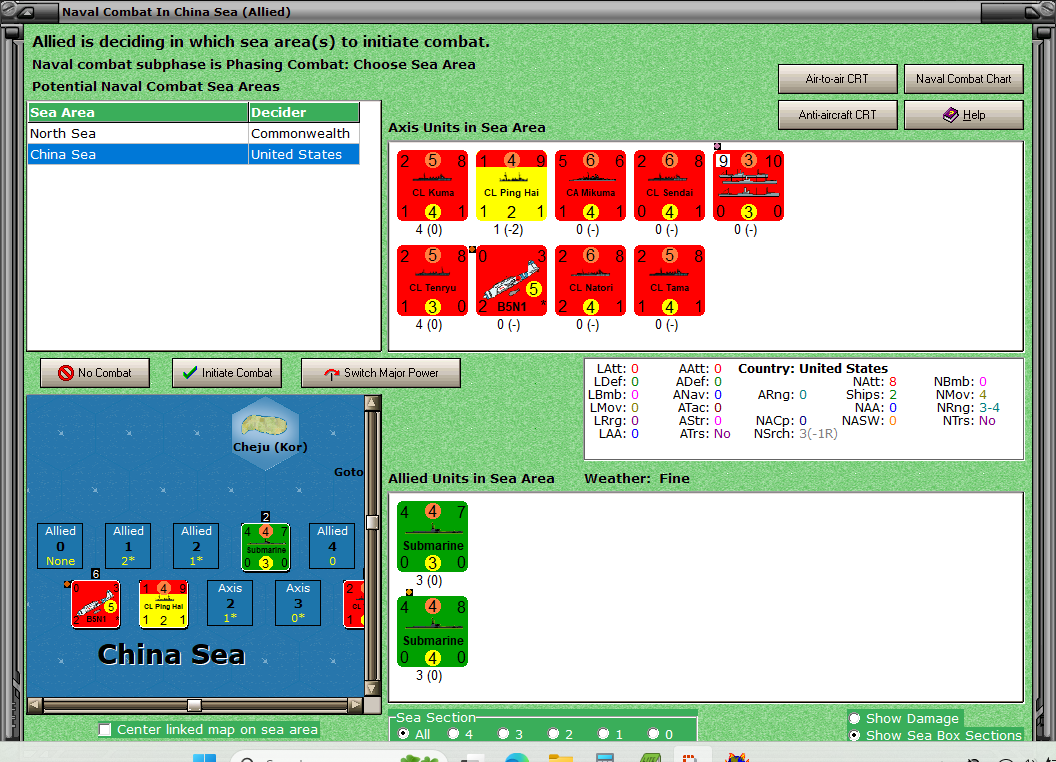
Task: Select the All sea section radio
Action: (x=403, y=734)
